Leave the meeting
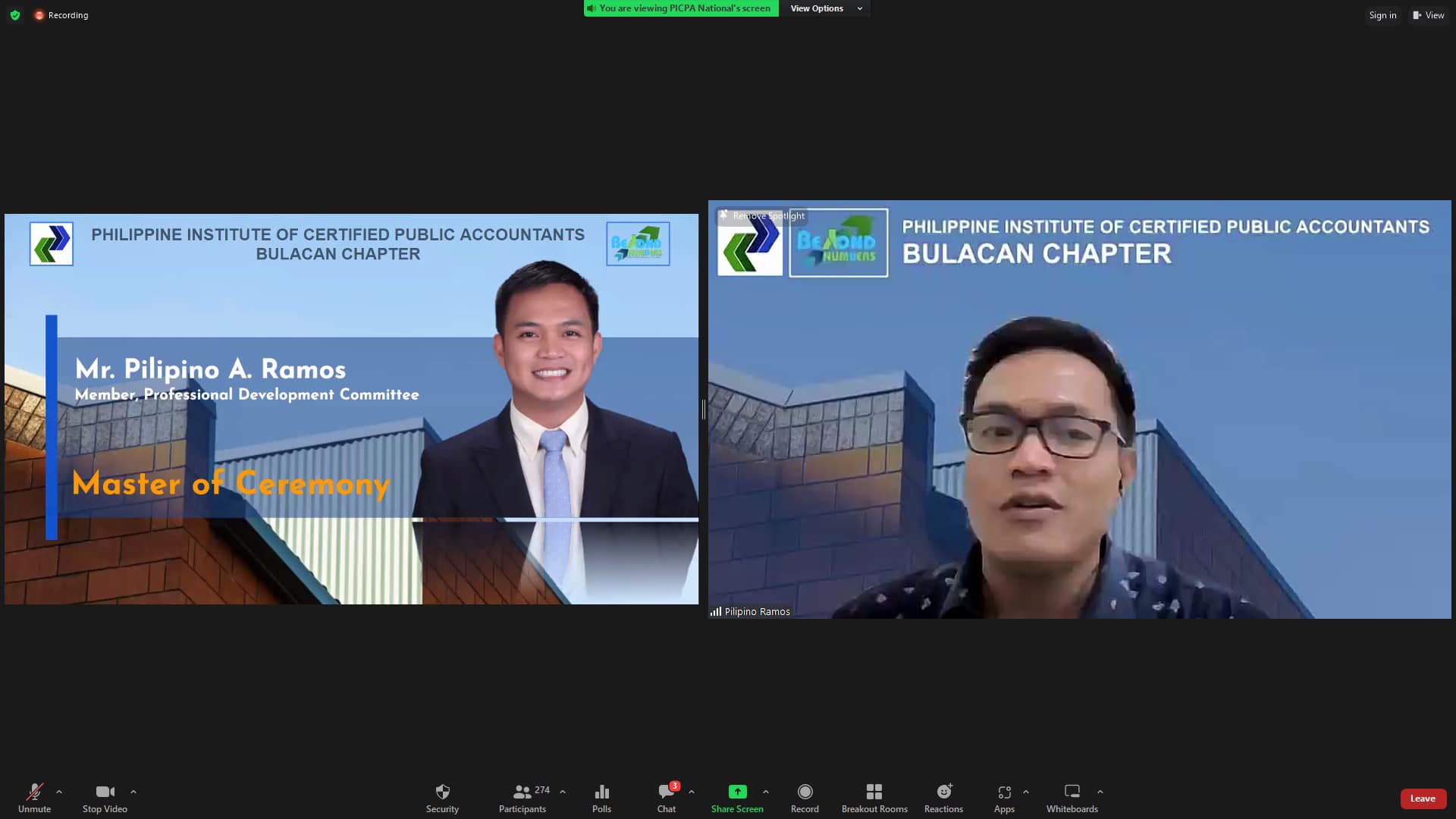Viewport: 1456px width, 819px height. pyautogui.click(x=1423, y=799)
